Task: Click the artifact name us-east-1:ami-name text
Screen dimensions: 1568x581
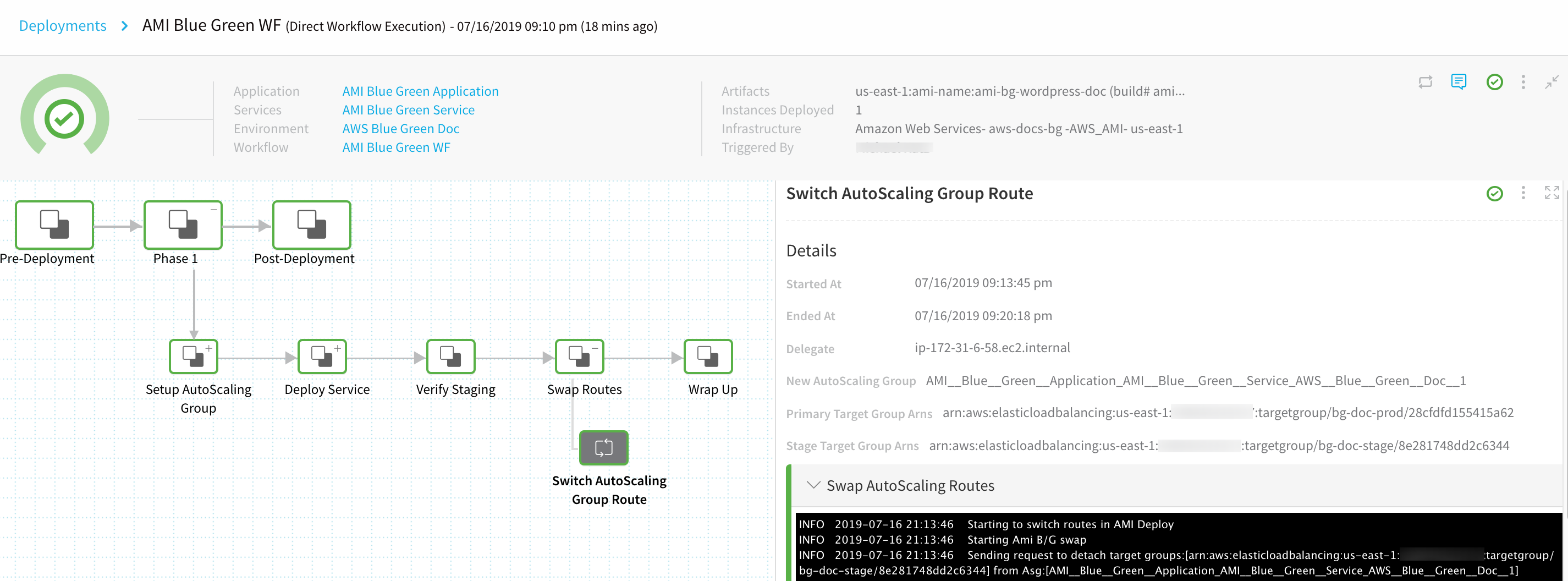Action: (1020, 91)
